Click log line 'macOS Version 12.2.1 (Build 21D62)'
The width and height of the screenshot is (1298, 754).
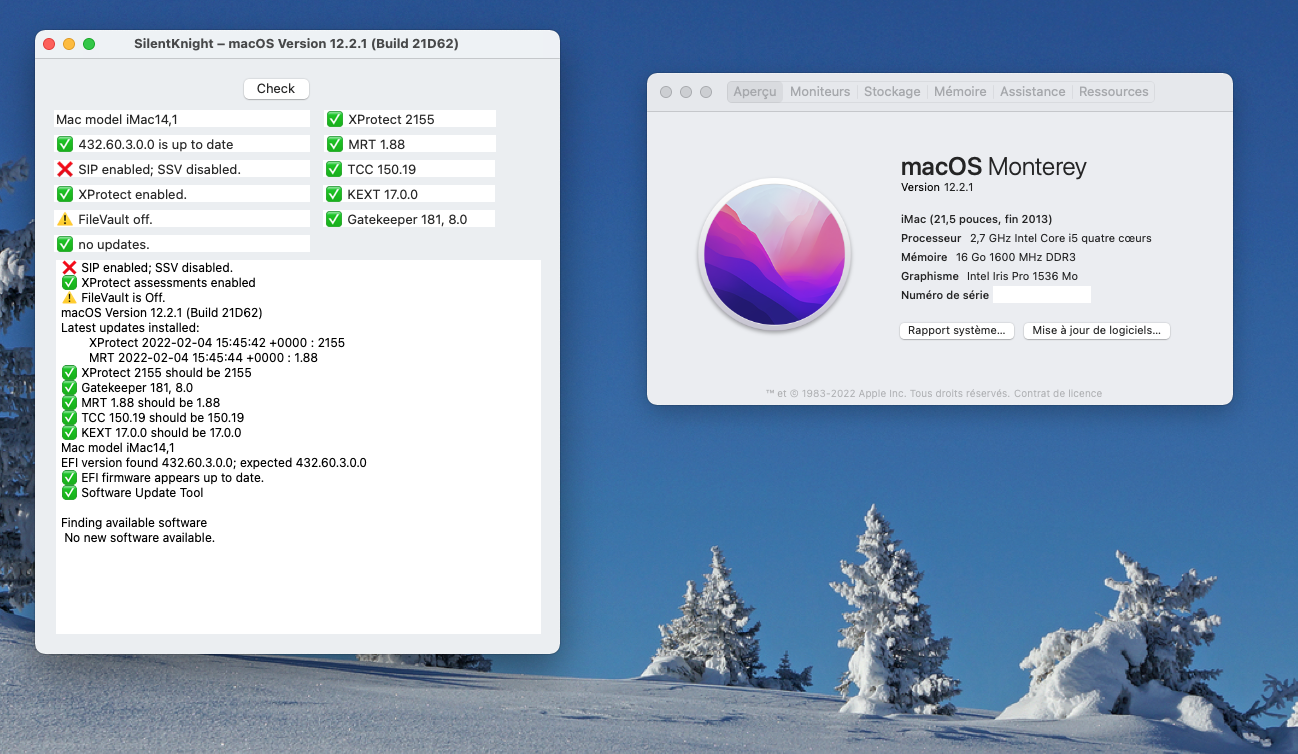tap(162, 313)
